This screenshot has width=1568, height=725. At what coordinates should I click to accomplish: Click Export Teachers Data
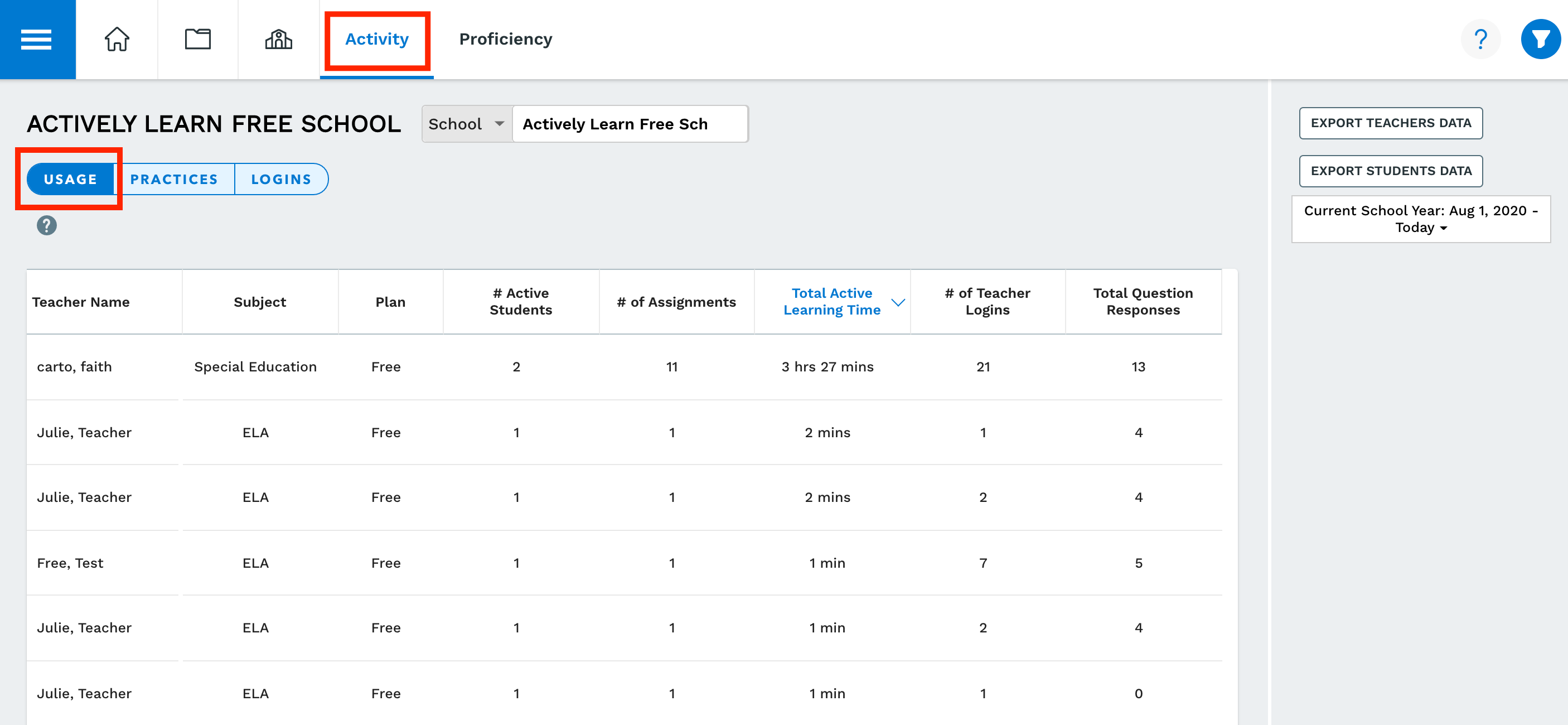click(x=1391, y=123)
